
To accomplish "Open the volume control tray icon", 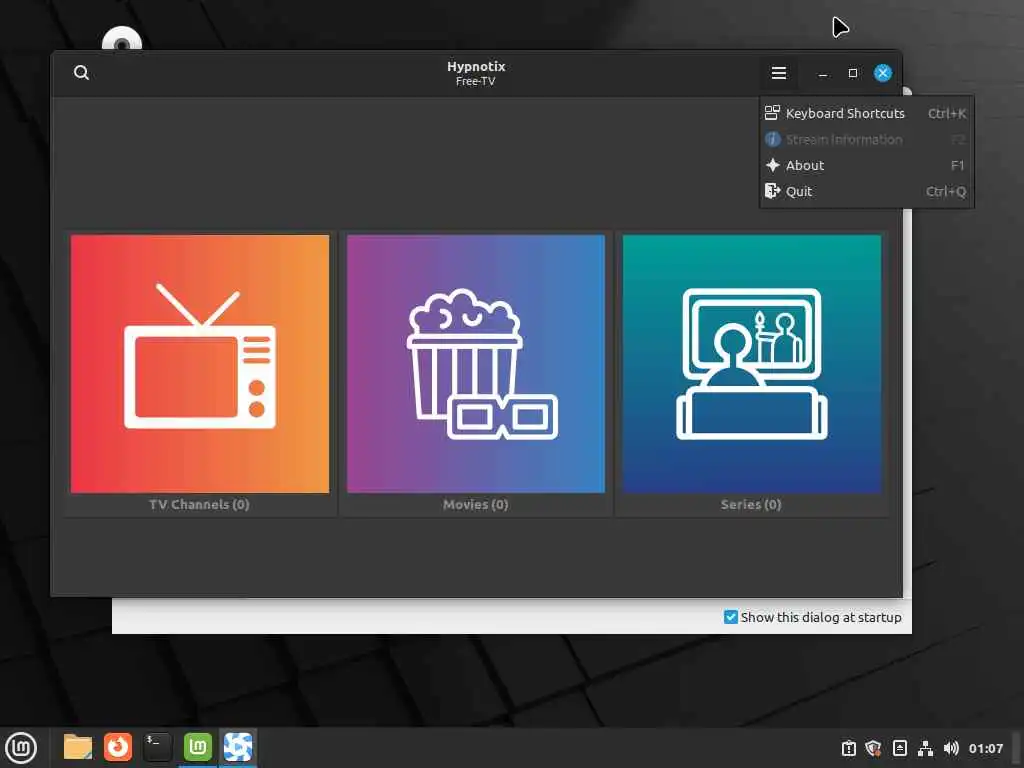I will (x=951, y=748).
